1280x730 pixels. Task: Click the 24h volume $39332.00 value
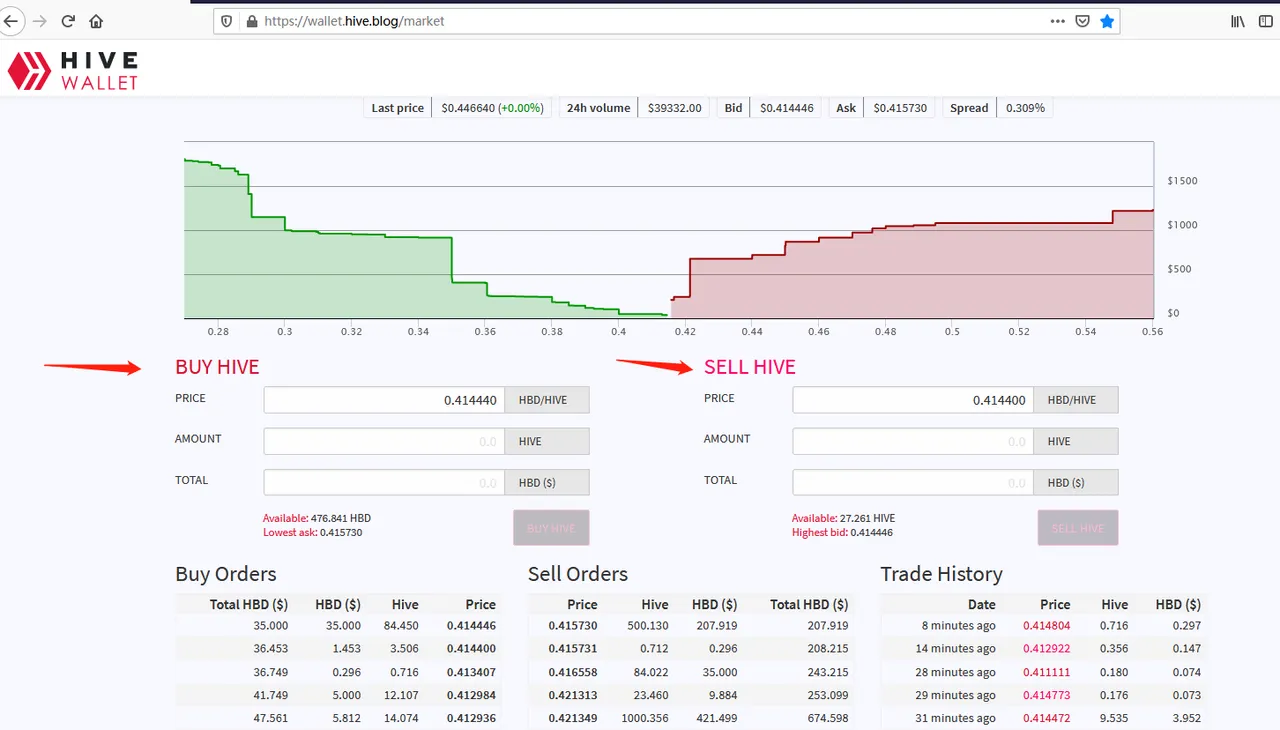[x=675, y=108]
